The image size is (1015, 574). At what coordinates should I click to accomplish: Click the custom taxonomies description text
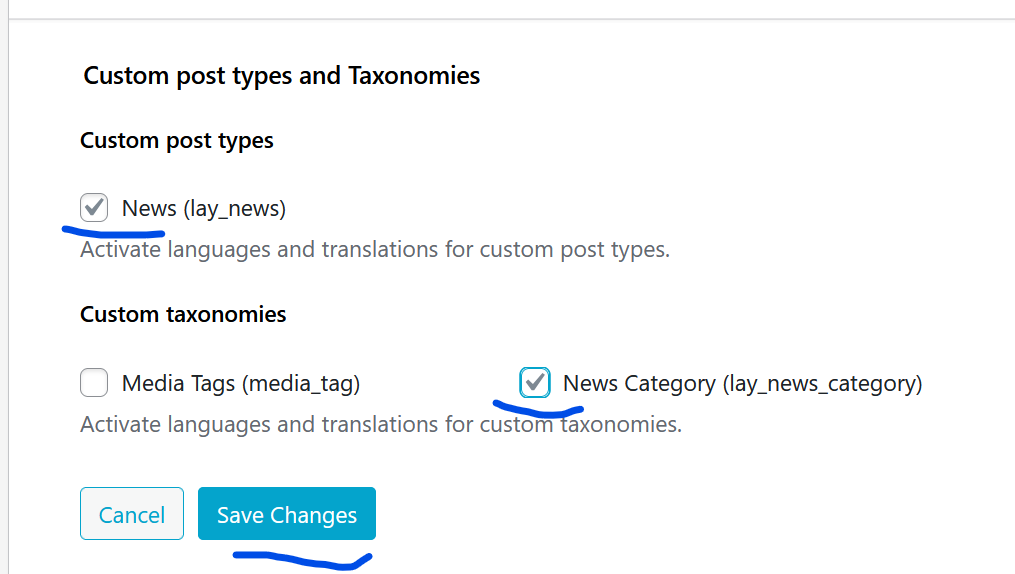tap(381, 424)
